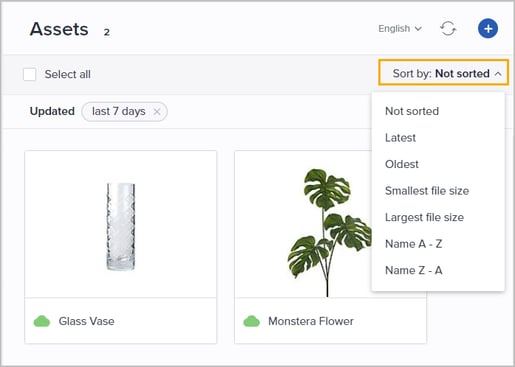Viewport: 515px width, 367px height.
Task: Open the Monstera Flower thumbnail
Action: [303, 224]
